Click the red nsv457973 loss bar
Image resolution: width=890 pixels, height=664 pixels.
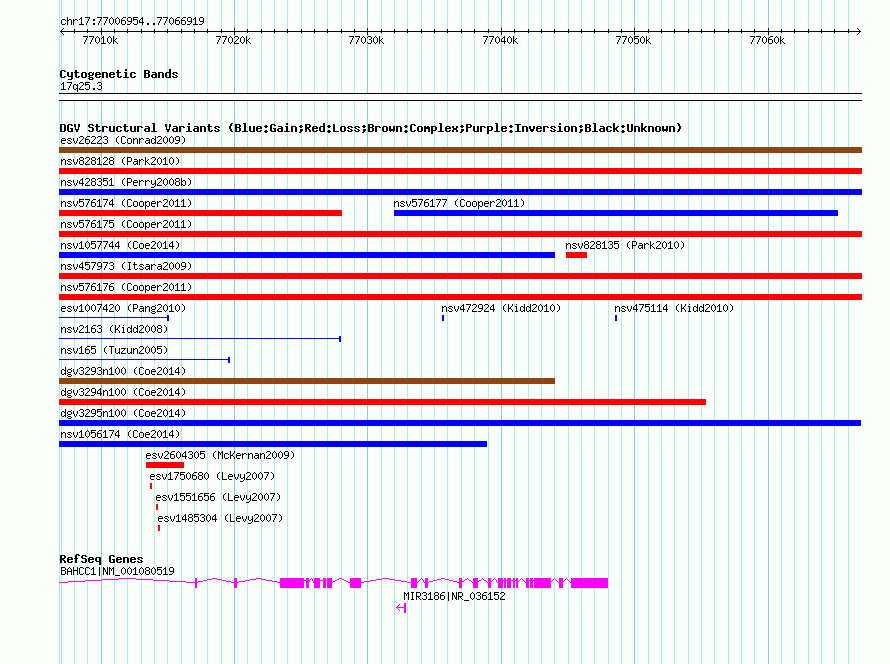[460, 276]
